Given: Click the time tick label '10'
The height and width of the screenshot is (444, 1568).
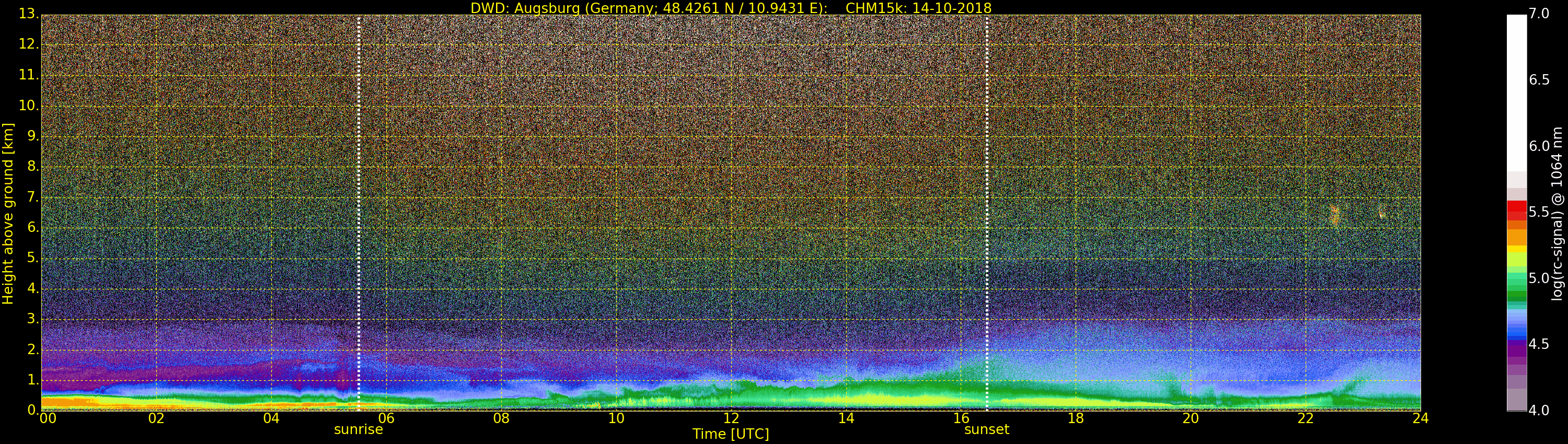Looking at the screenshot, I should pos(616,418).
